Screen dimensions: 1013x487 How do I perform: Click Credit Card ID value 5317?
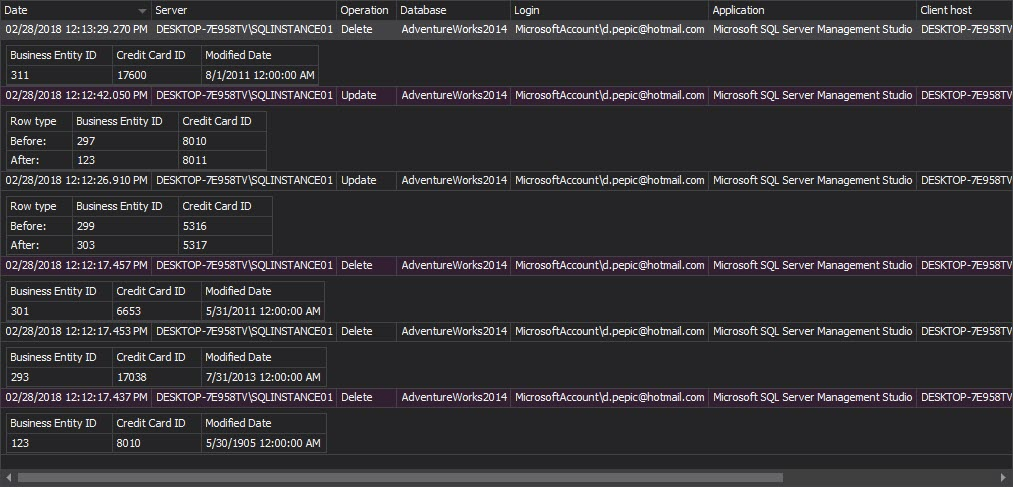click(195, 245)
